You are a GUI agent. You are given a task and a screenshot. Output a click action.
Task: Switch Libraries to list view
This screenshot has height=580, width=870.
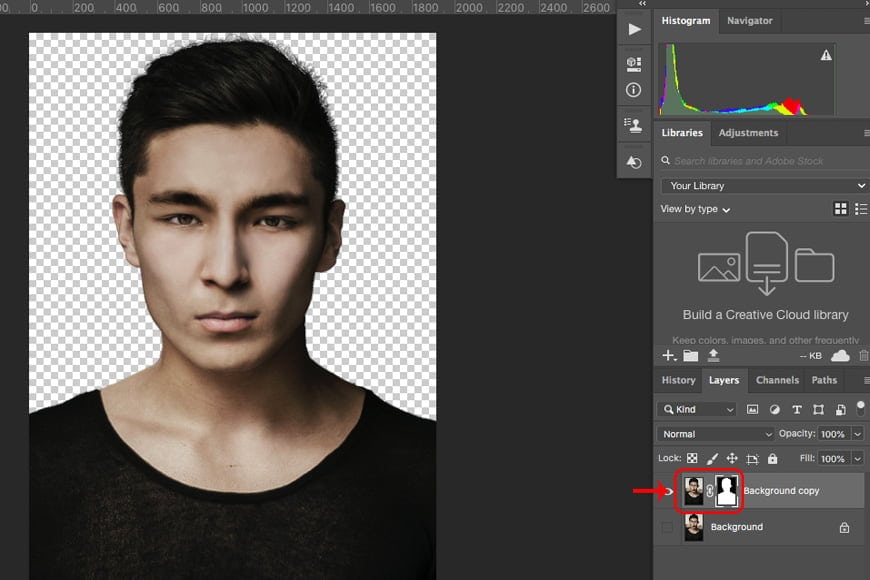(x=861, y=209)
